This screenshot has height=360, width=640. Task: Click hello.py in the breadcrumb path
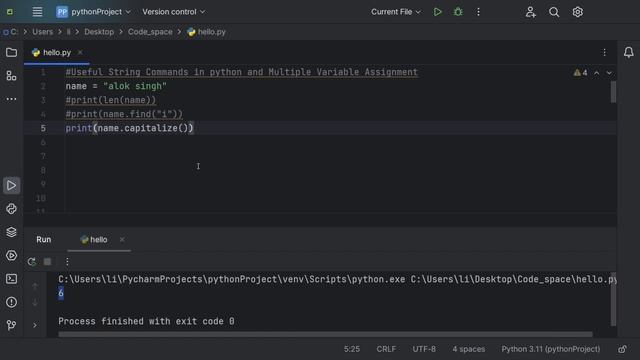coord(207,32)
